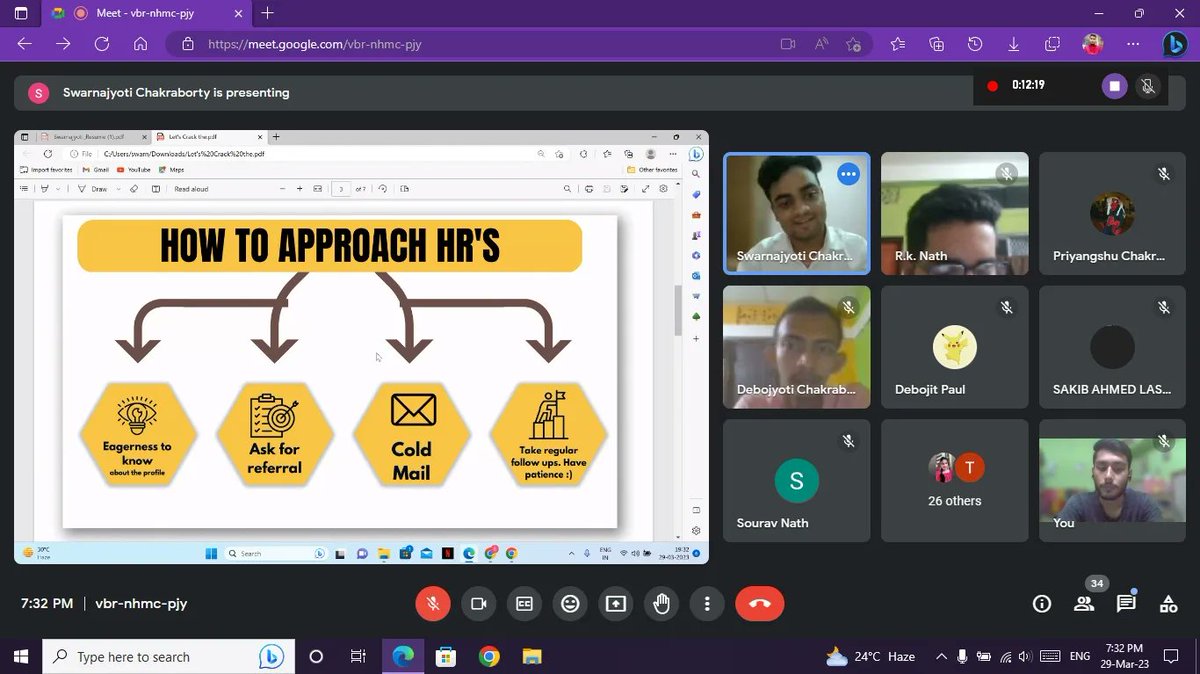
Task: Open Edge Collections
Action: click(936, 44)
